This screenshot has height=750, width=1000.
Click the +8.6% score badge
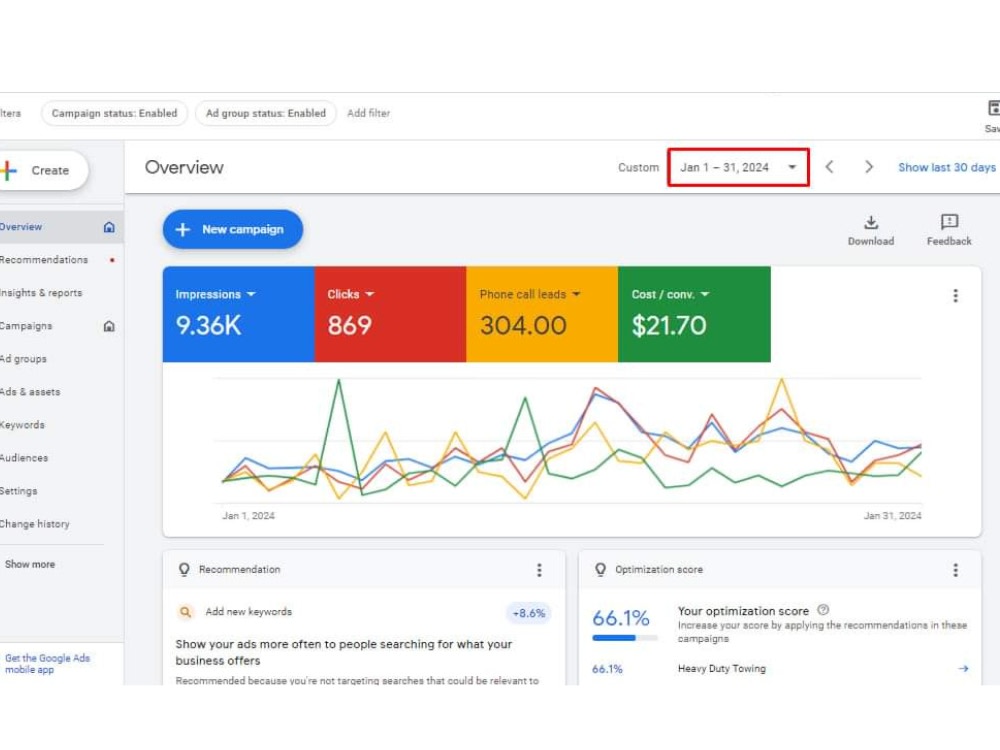[x=529, y=614]
